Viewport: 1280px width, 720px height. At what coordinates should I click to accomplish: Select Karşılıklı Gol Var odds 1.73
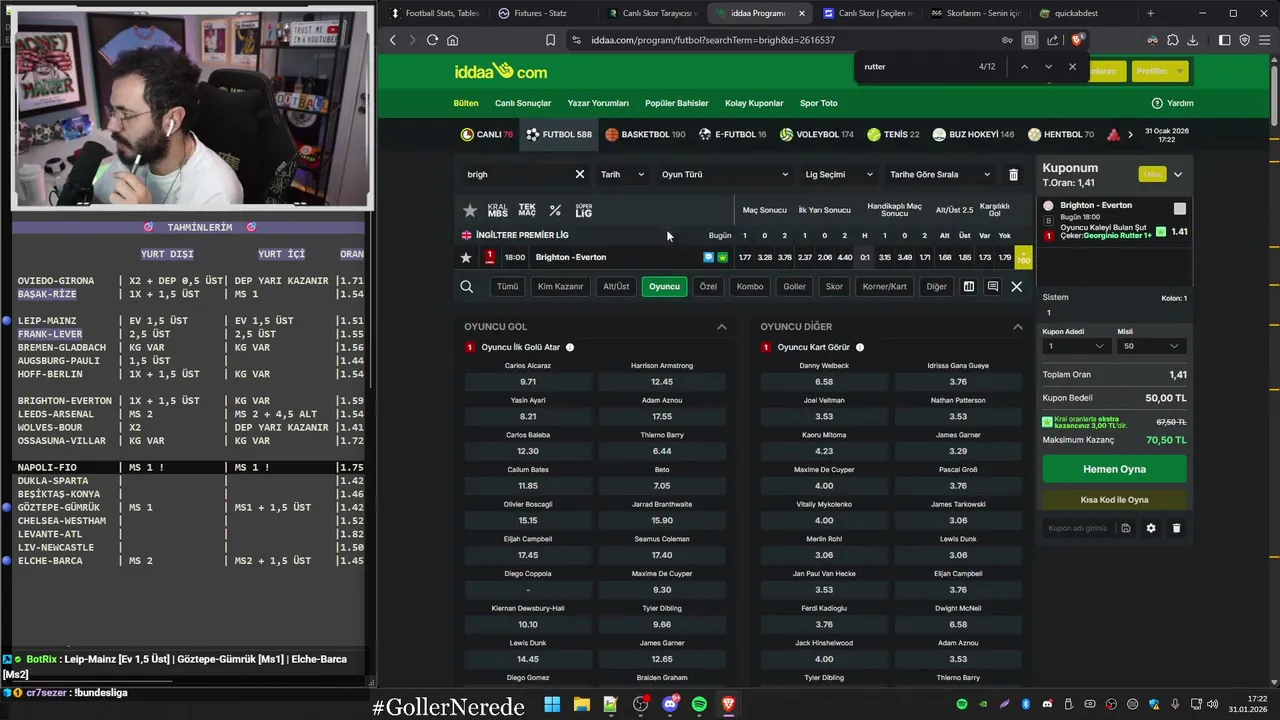[x=985, y=258]
